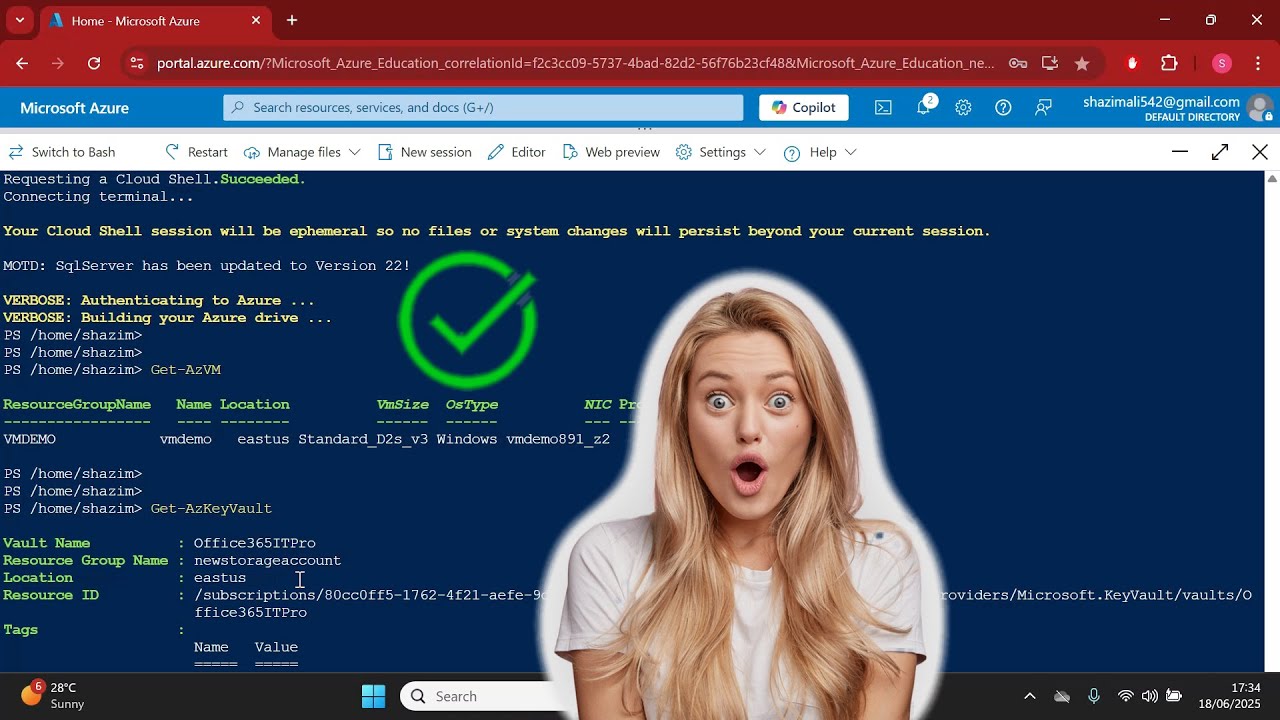Image resolution: width=1280 pixels, height=720 pixels.
Task: Minimize the Cloud Shell pane
Action: click(1180, 152)
